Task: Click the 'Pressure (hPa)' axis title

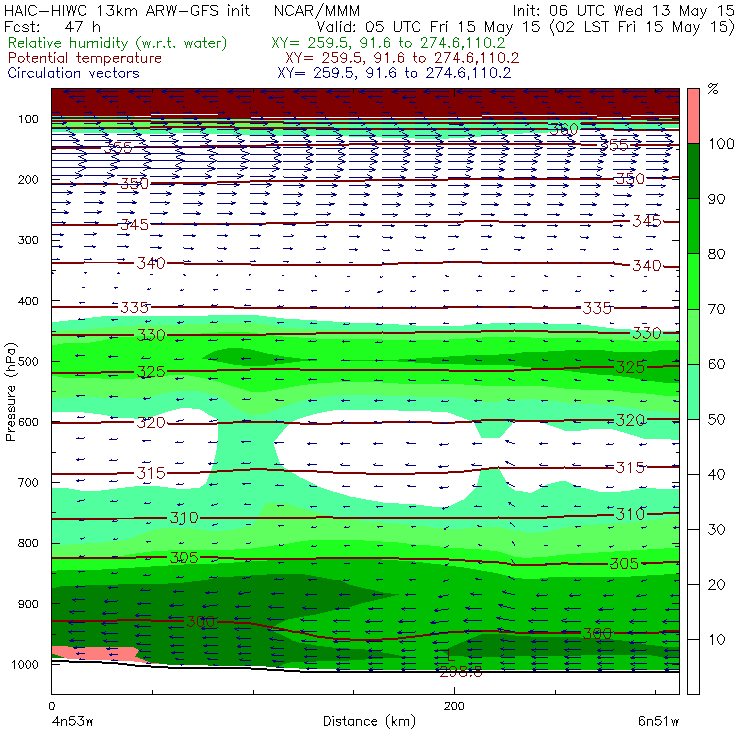Action: pos(10,392)
